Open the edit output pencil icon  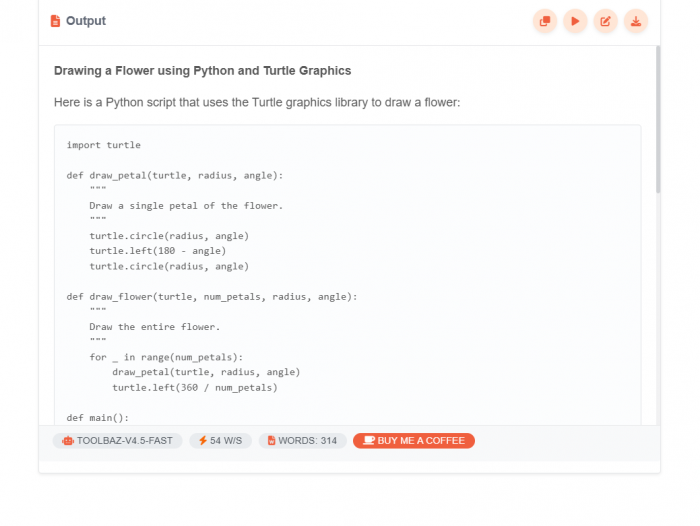605,21
